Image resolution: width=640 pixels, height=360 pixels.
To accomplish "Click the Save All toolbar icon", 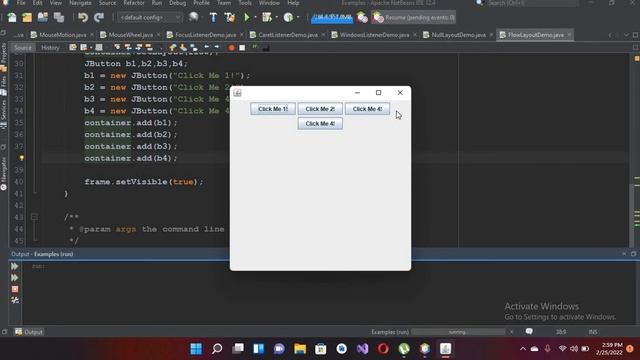I will click(59, 17).
